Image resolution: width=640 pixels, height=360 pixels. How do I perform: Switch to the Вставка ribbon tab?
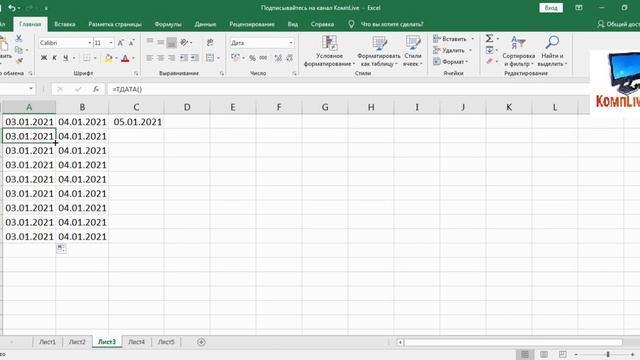(64, 24)
